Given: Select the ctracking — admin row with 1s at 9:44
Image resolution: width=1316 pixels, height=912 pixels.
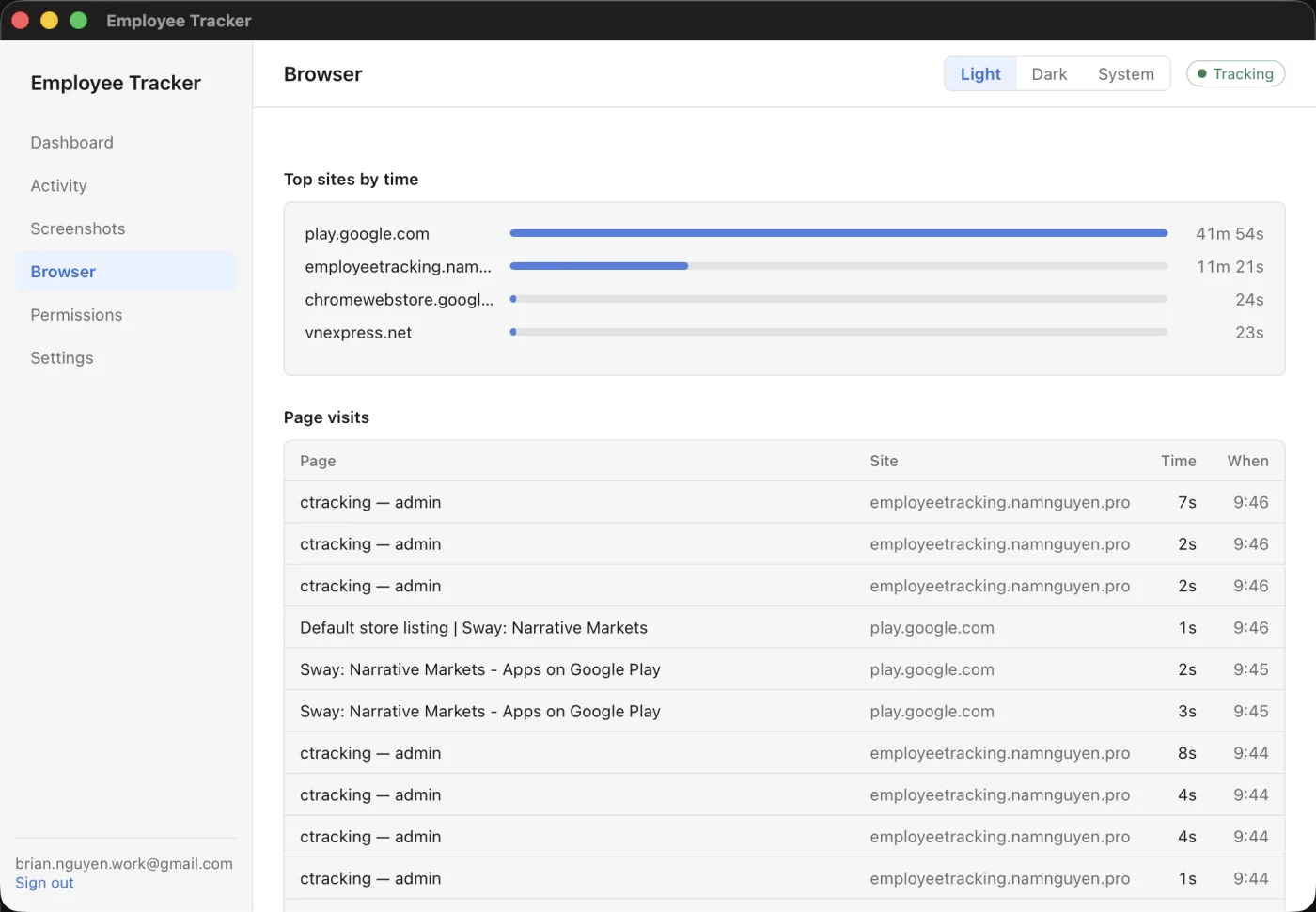Looking at the screenshot, I should (784, 878).
